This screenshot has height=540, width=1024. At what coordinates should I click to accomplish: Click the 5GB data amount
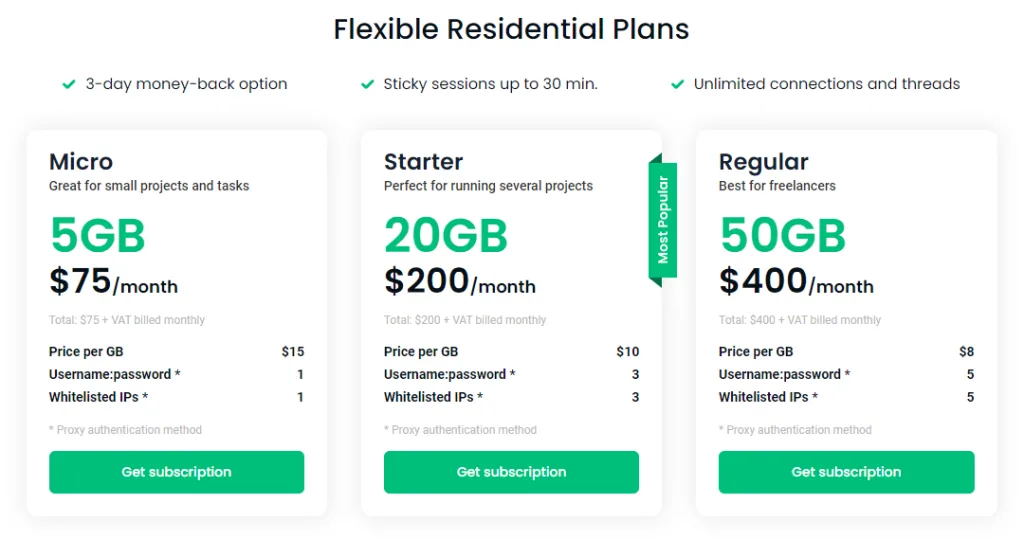point(97,236)
